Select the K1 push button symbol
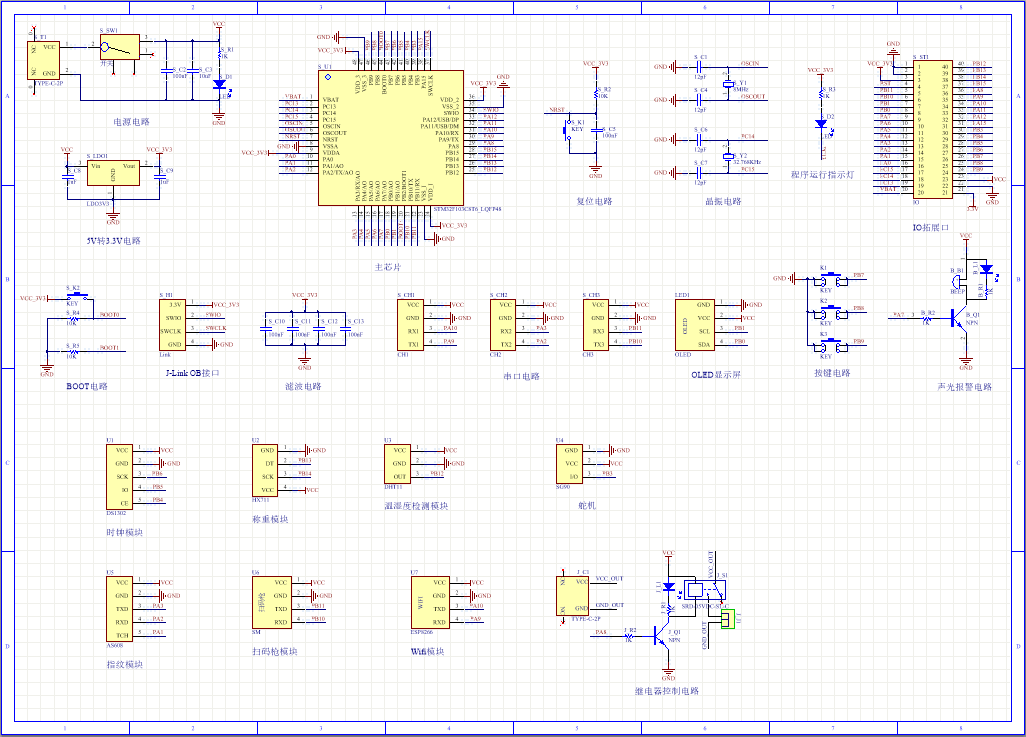1026x737 pixels. 830,279
